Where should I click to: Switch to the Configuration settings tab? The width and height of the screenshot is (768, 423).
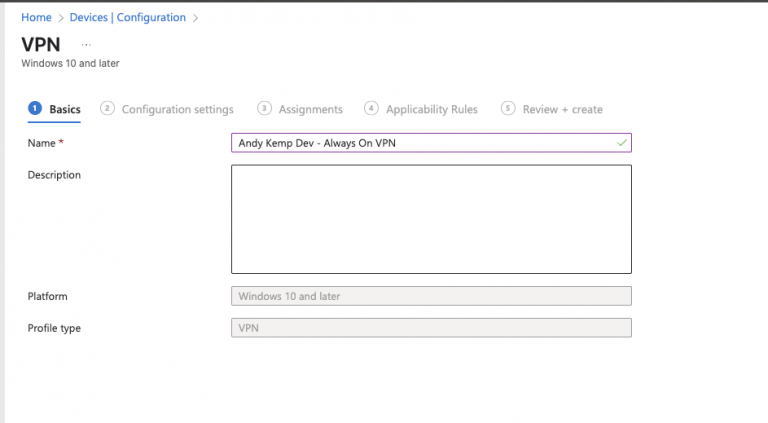pyautogui.click(x=177, y=109)
